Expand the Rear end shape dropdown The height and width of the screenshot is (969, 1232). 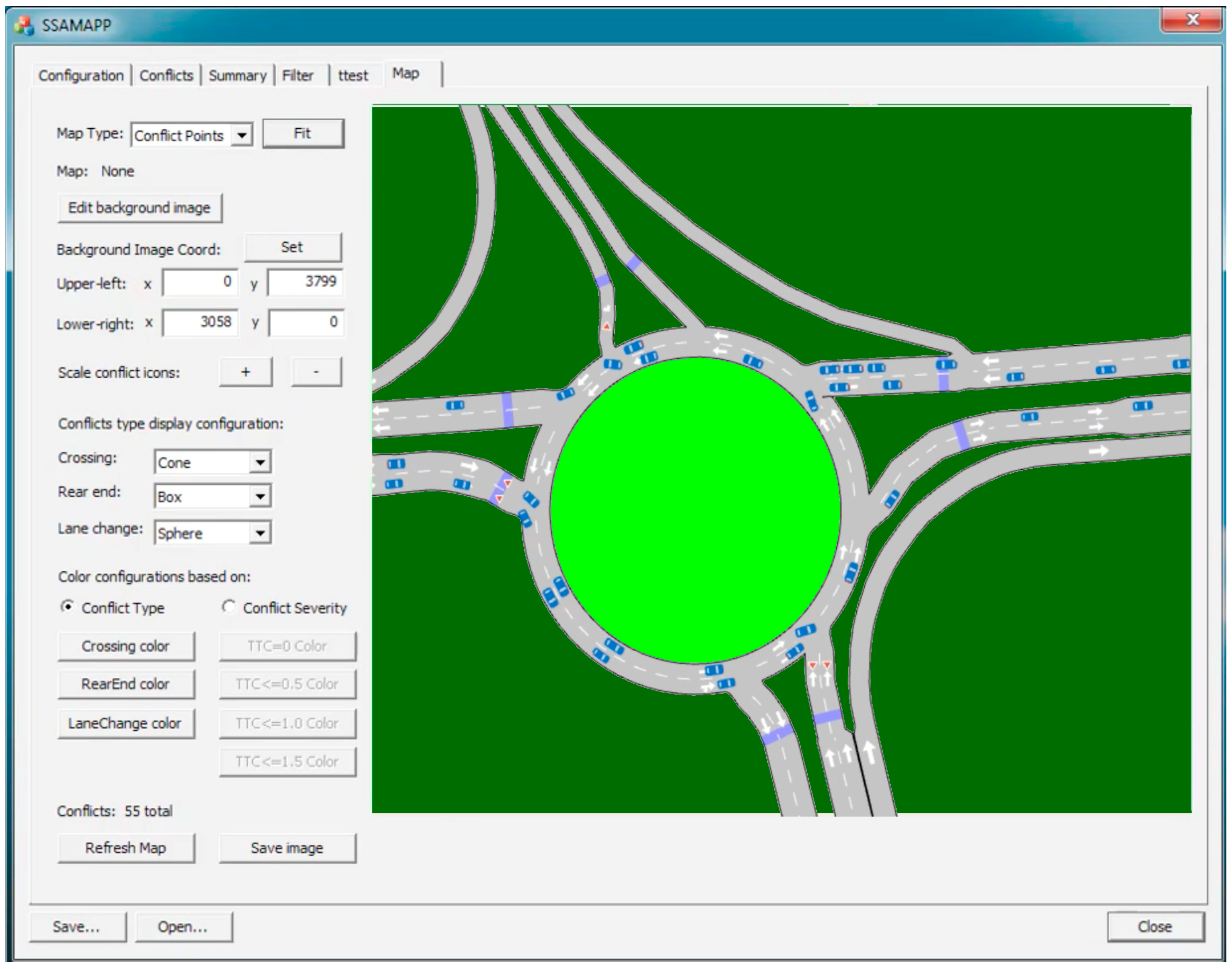tap(260, 496)
